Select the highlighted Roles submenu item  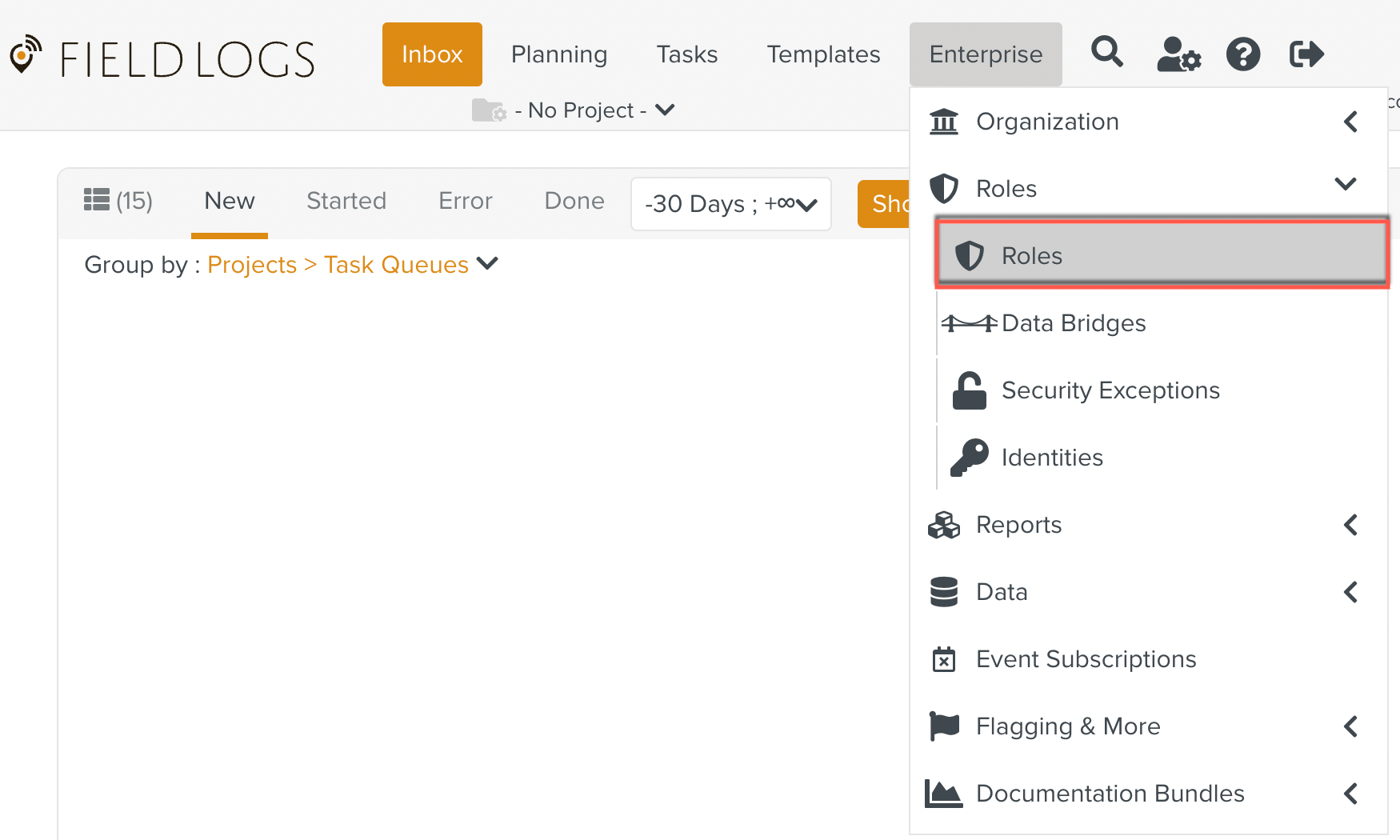pos(1162,256)
